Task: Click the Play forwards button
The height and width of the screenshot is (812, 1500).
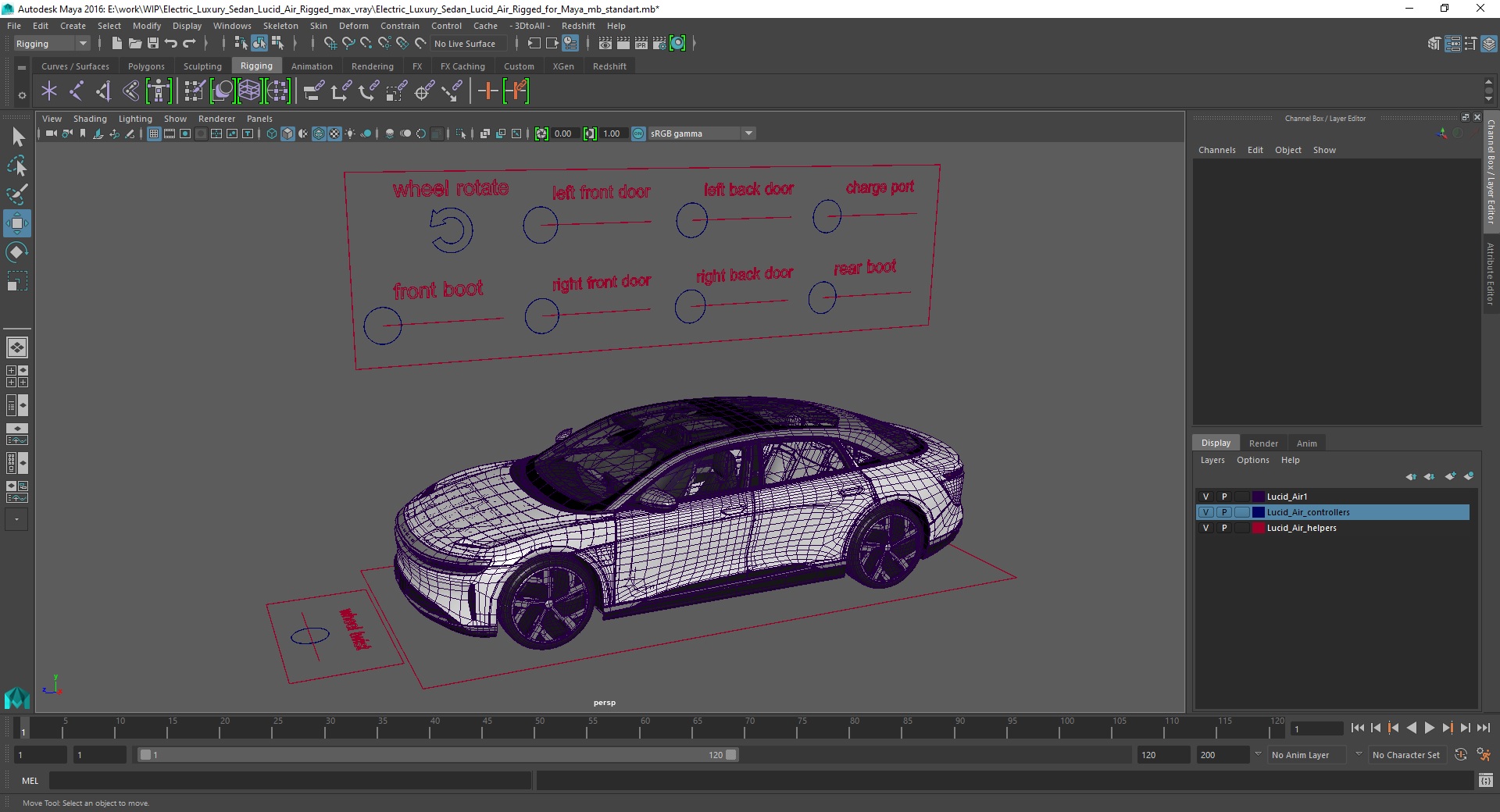Action: pyautogui.click(x=1429, y=728)
